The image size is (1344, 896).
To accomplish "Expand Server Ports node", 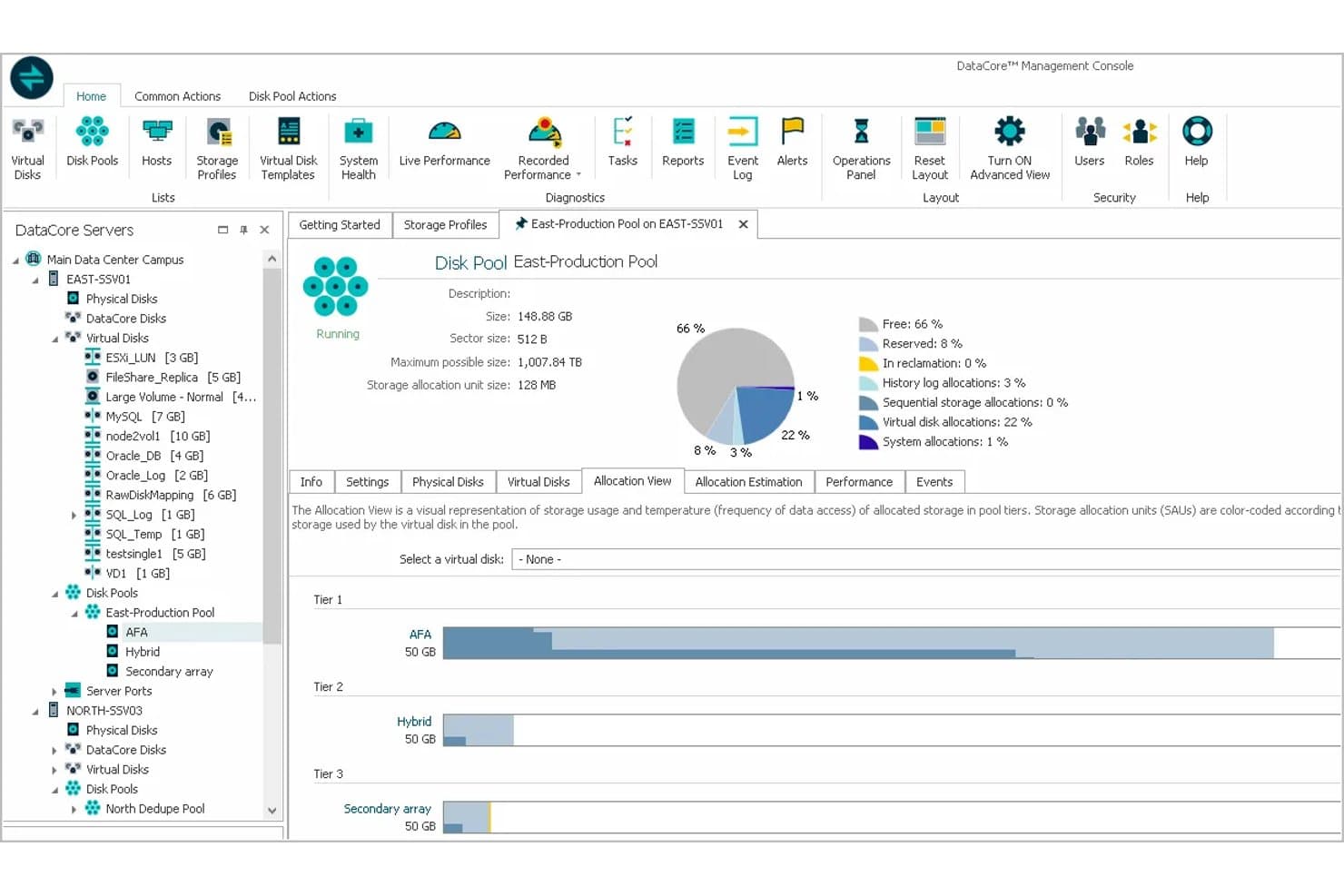I will click(x=54, y=692).
